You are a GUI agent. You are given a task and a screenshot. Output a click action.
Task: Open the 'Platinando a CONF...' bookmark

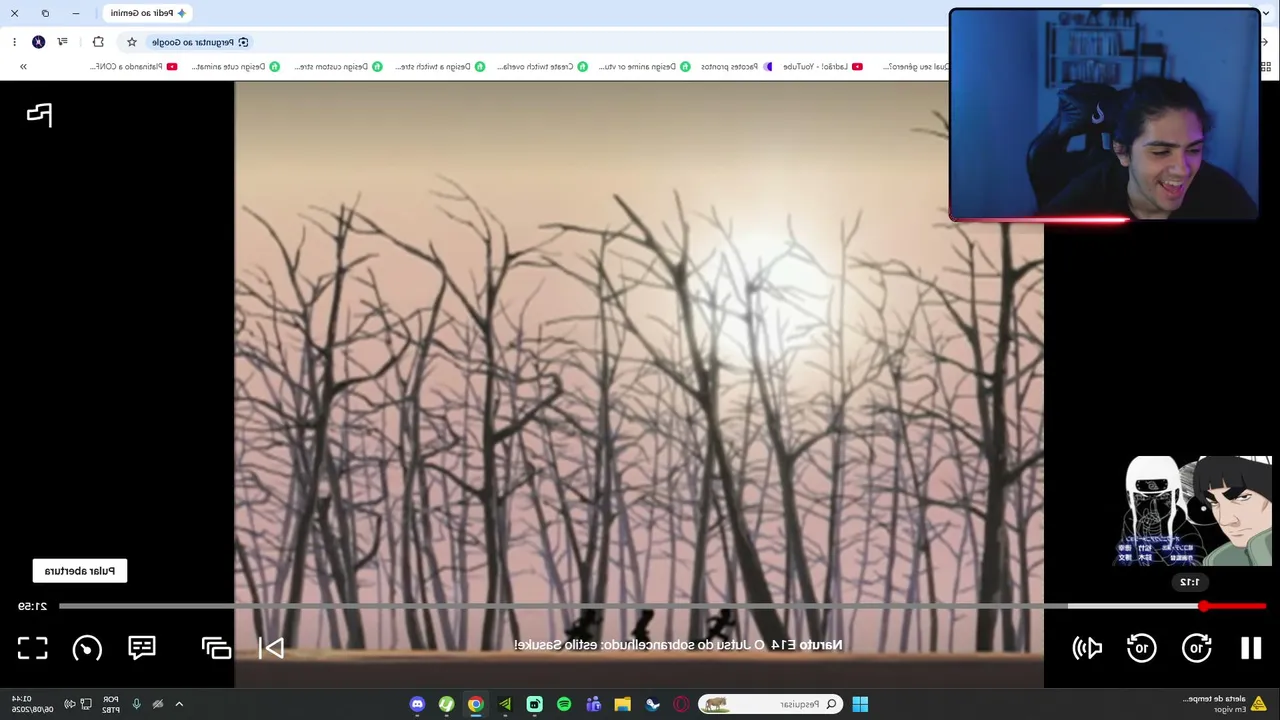[x=133, y=67]
